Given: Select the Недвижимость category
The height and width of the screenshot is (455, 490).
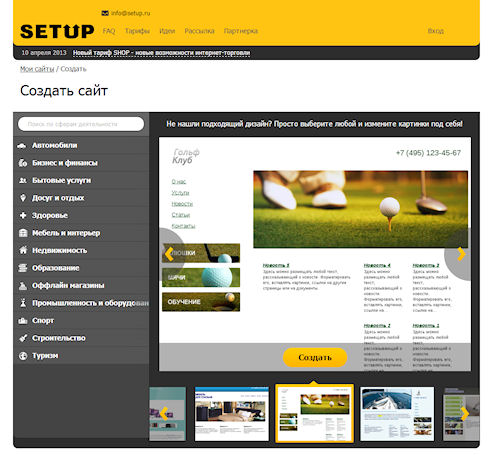Looking at the screenshot, I should coord(81,250).
